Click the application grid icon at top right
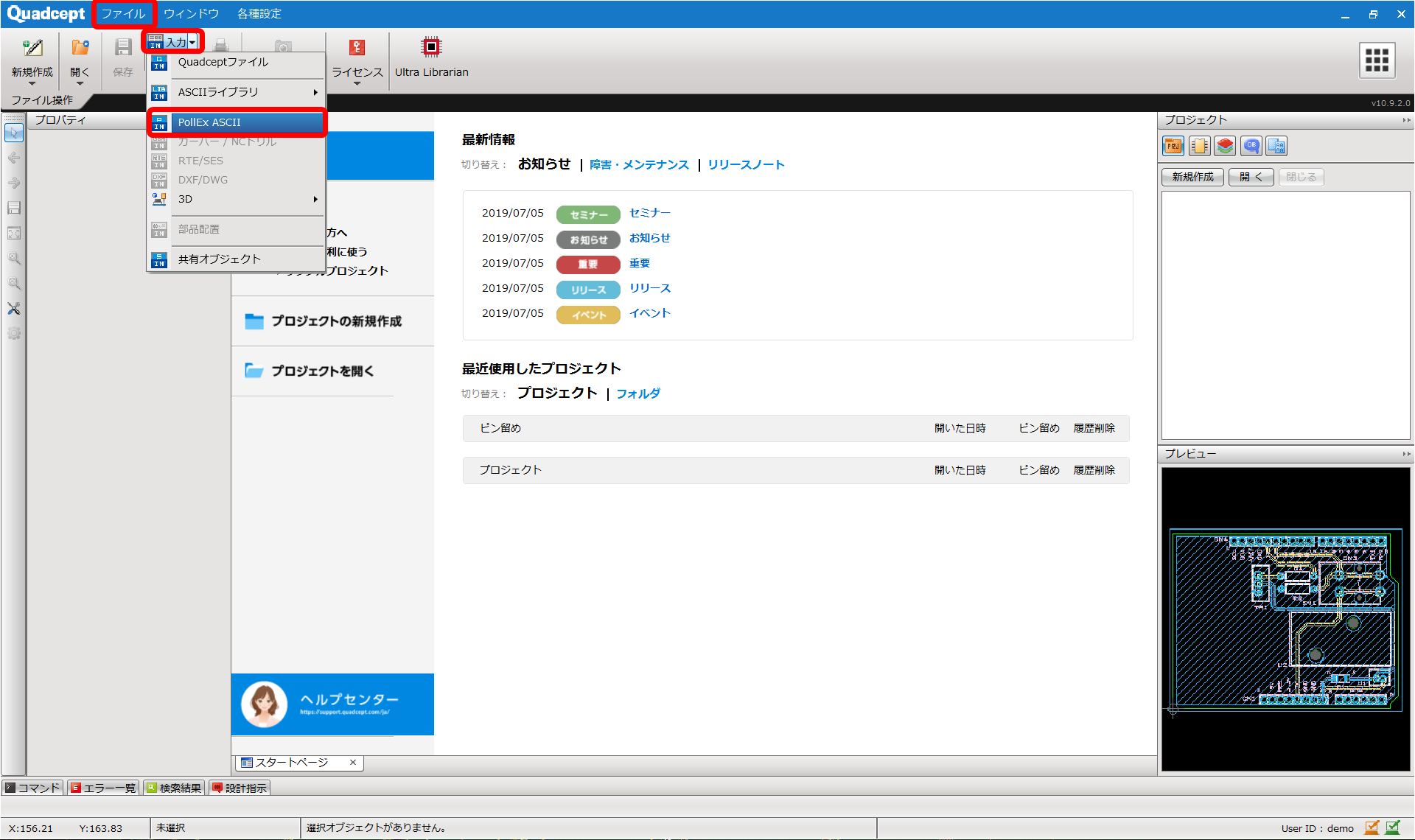 [x=1377, y=60]
